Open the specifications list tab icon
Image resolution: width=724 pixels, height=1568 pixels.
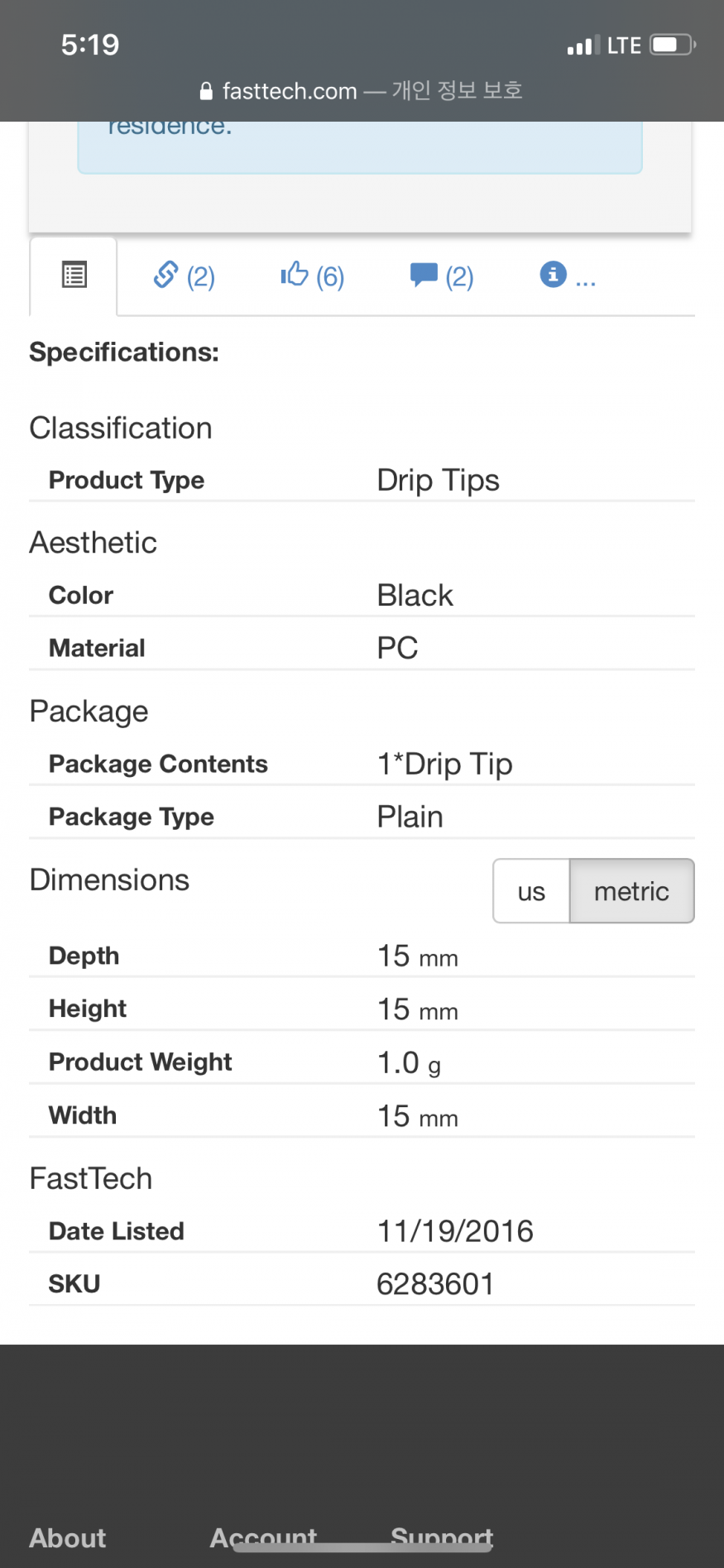coord(74,275)
